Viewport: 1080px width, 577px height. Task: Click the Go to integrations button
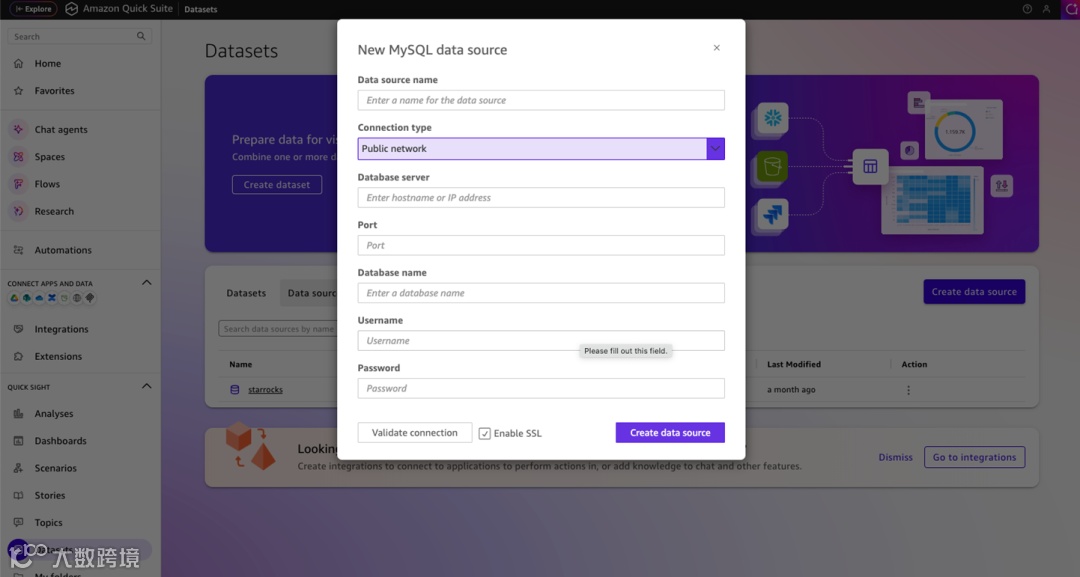point(975,457)
